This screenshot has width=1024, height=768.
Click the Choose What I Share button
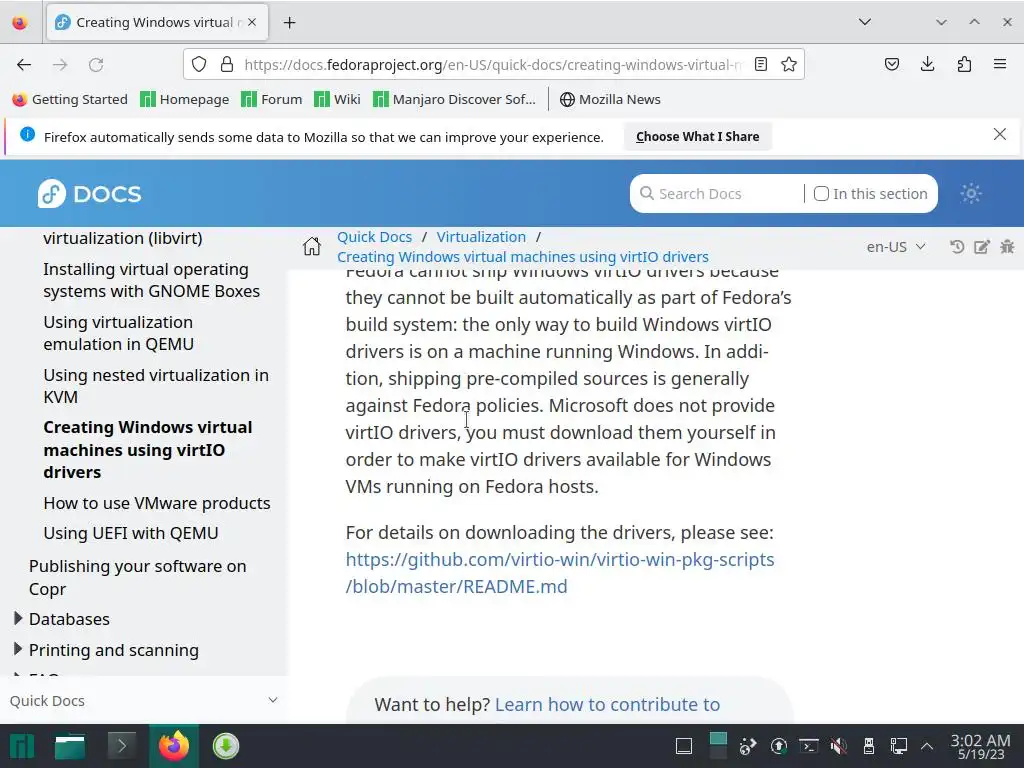(697, 136)
